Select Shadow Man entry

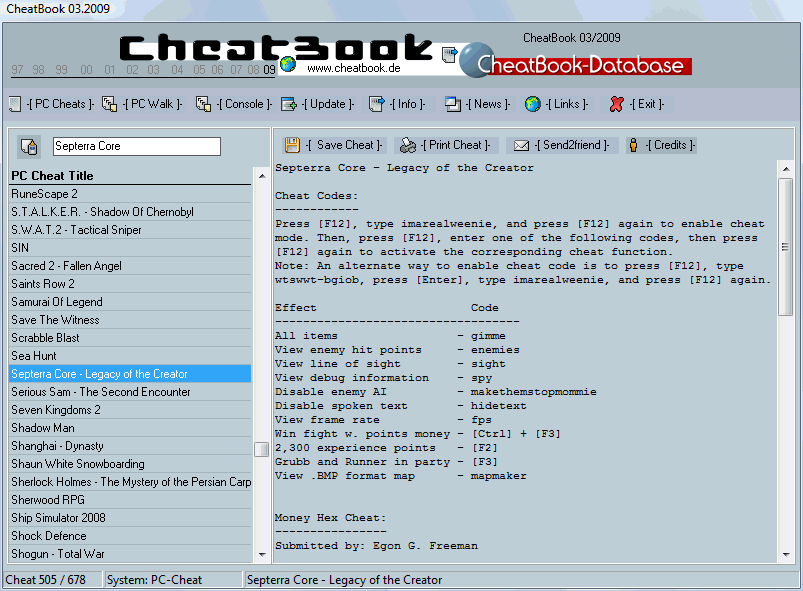131,428
